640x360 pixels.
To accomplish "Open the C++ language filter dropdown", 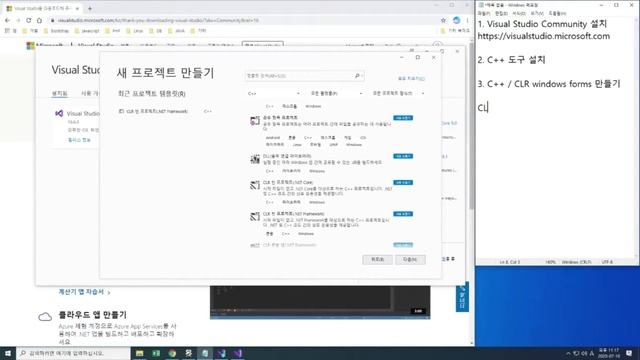I will [x=273, y=93].
